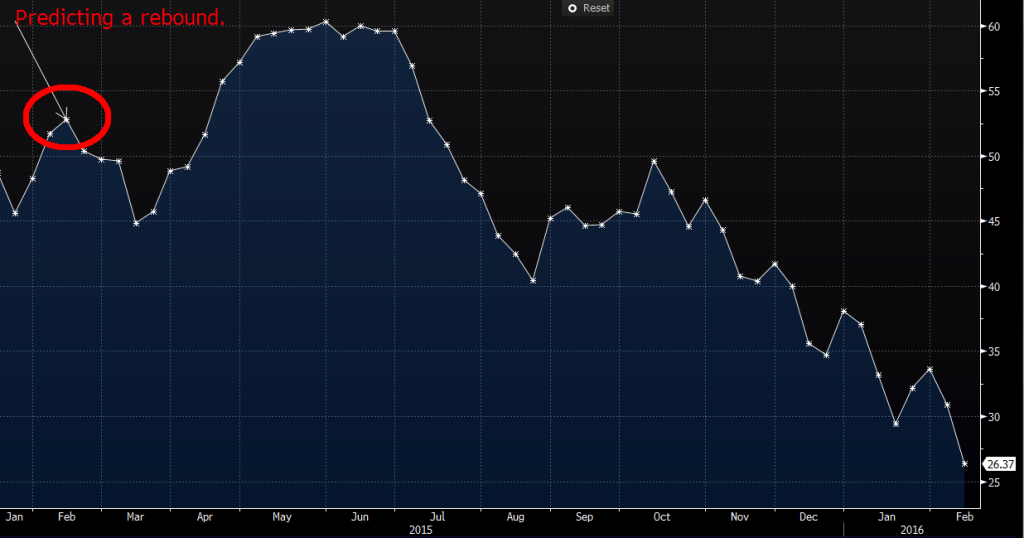Click the late January 2016 peak near 33.5
Image resolution: width=1024 pixels, height=538 pixels.
(930, 370)
